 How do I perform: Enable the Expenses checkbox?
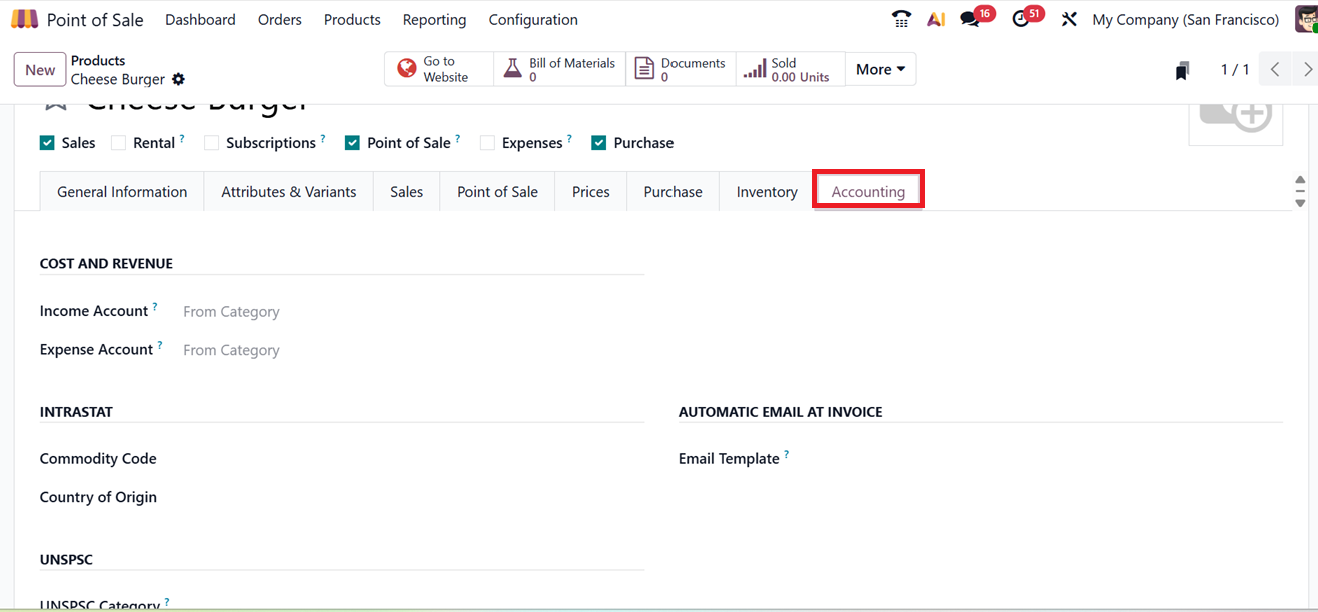[487, 143]
